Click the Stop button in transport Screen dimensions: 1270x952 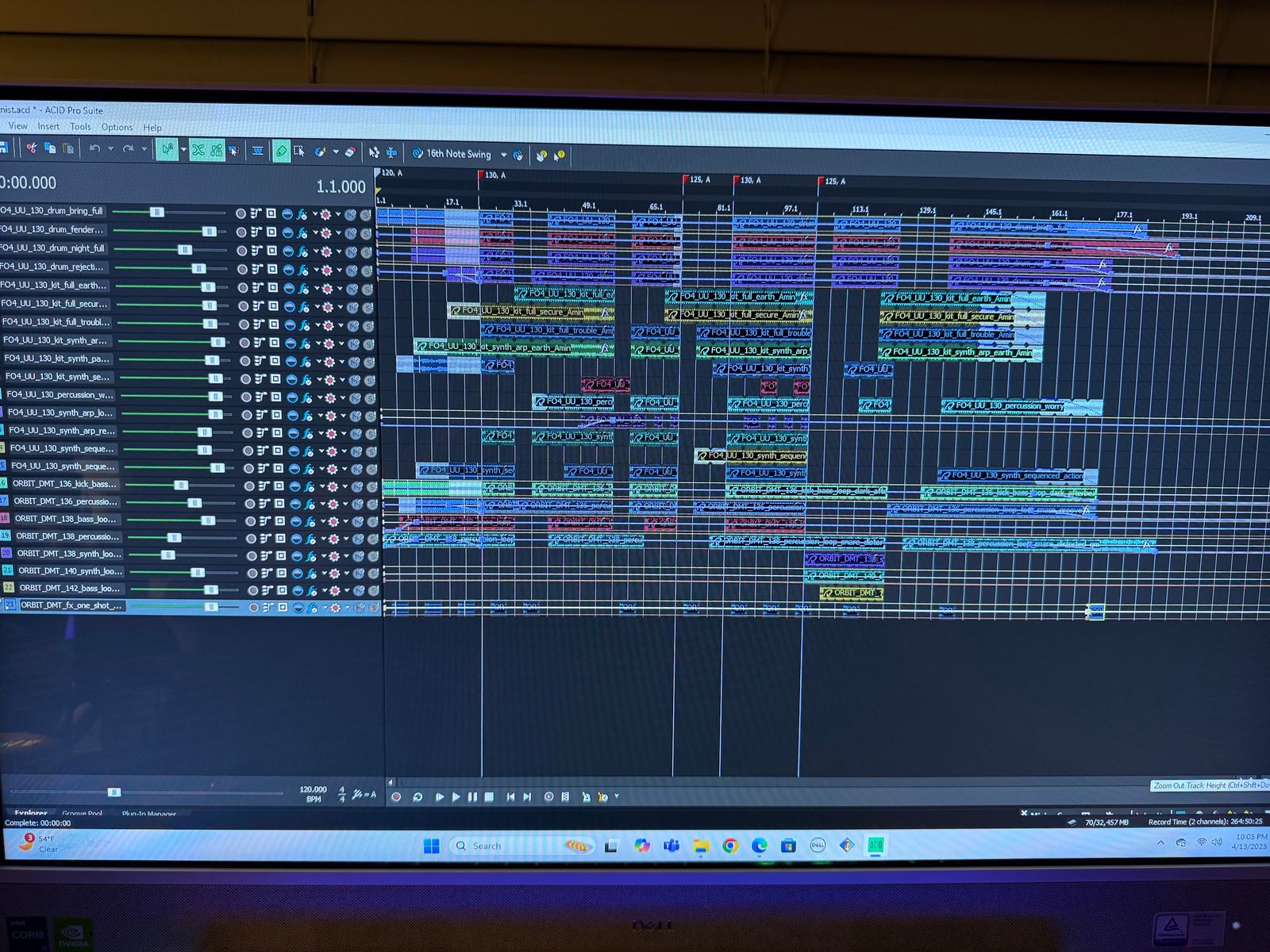[x=489, y=797]
